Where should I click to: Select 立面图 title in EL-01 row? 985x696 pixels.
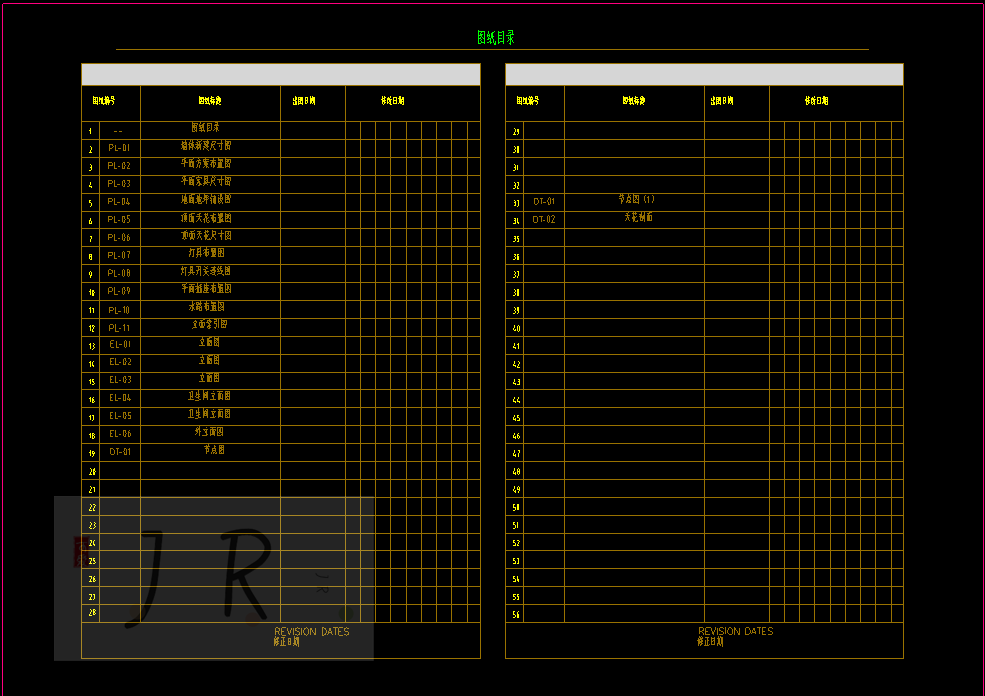click(x=209, y=342)
